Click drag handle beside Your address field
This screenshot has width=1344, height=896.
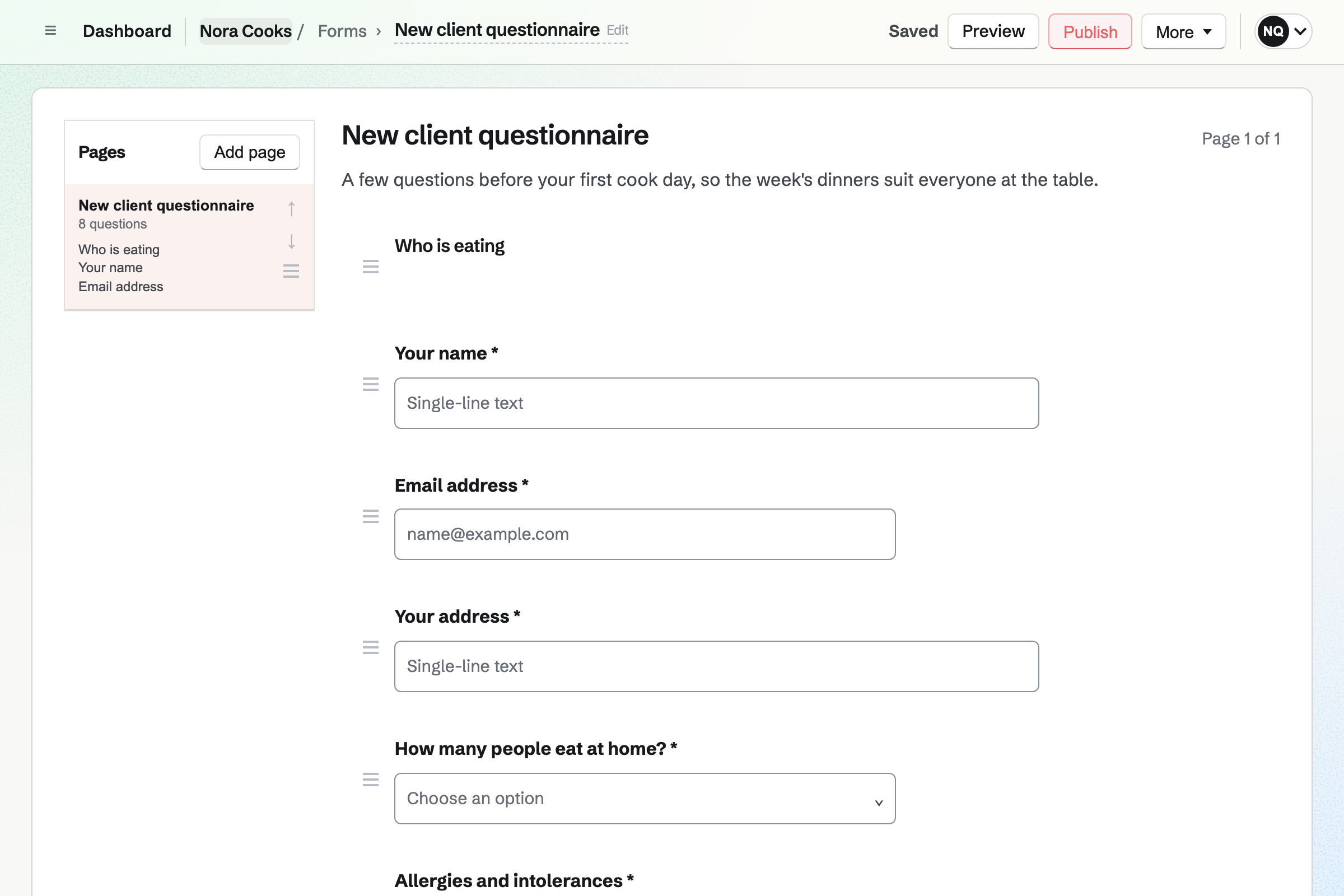click(370, 647)
